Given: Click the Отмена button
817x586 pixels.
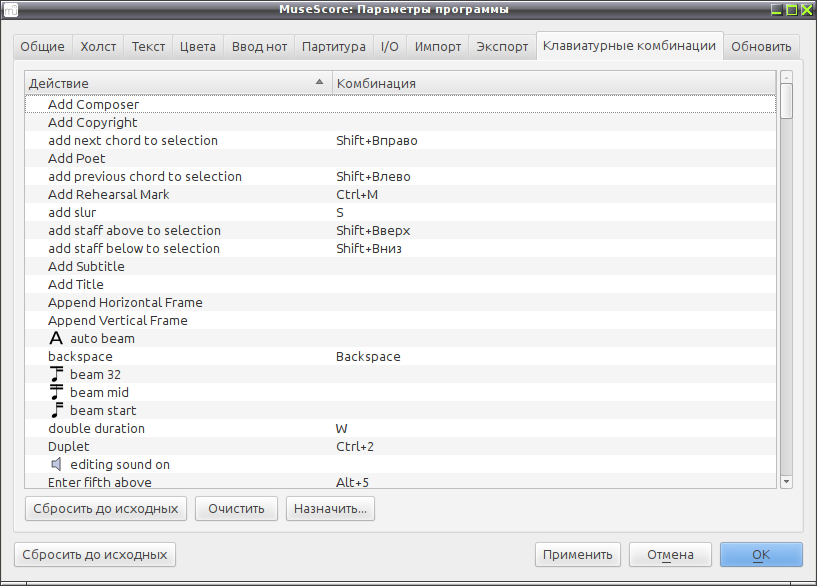Looking at the screenshot, I should [x=670, y=555].
